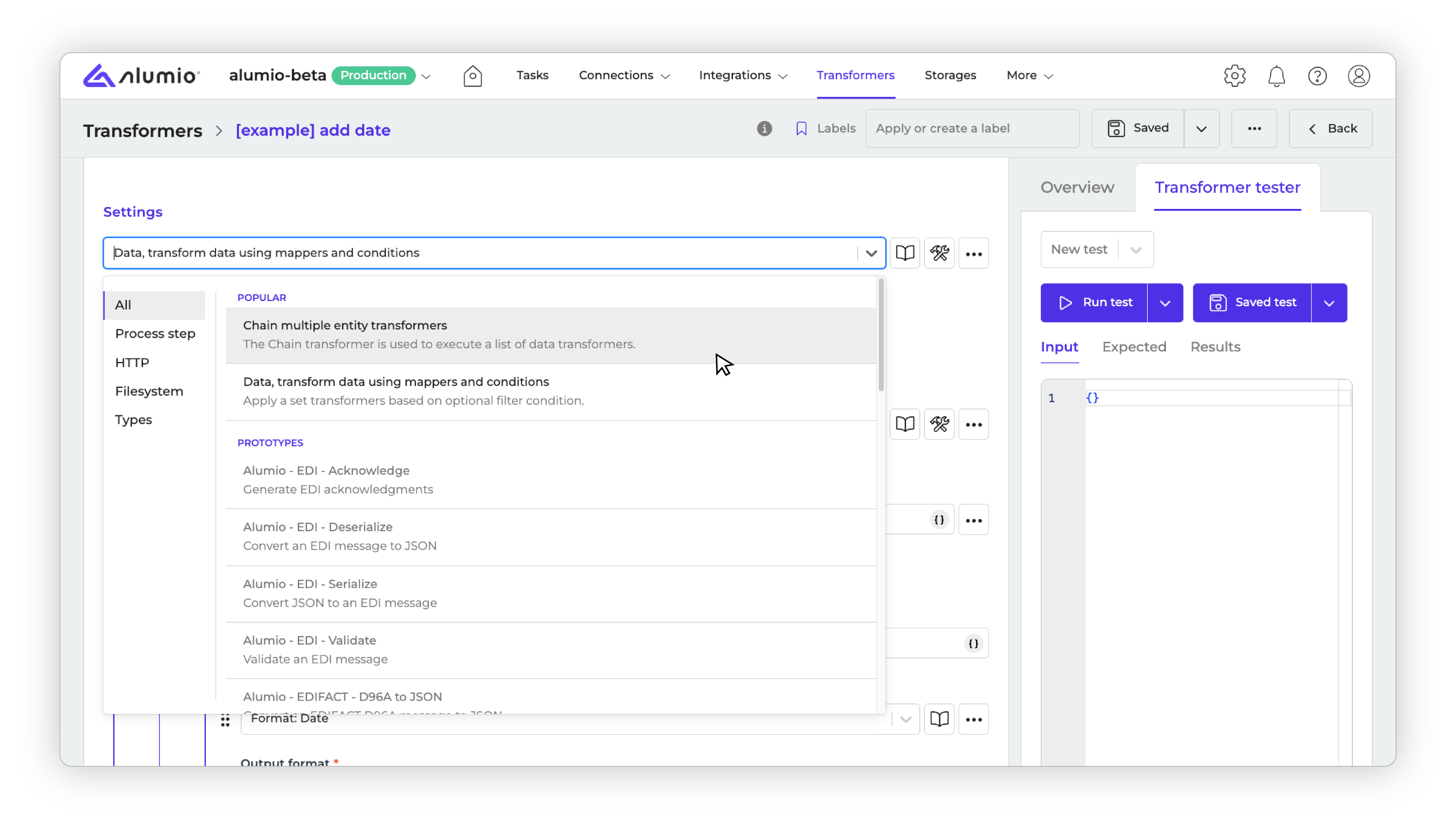Click the Alumio logo
Viewport: 1456px width, 819px height.
point(141,75)
